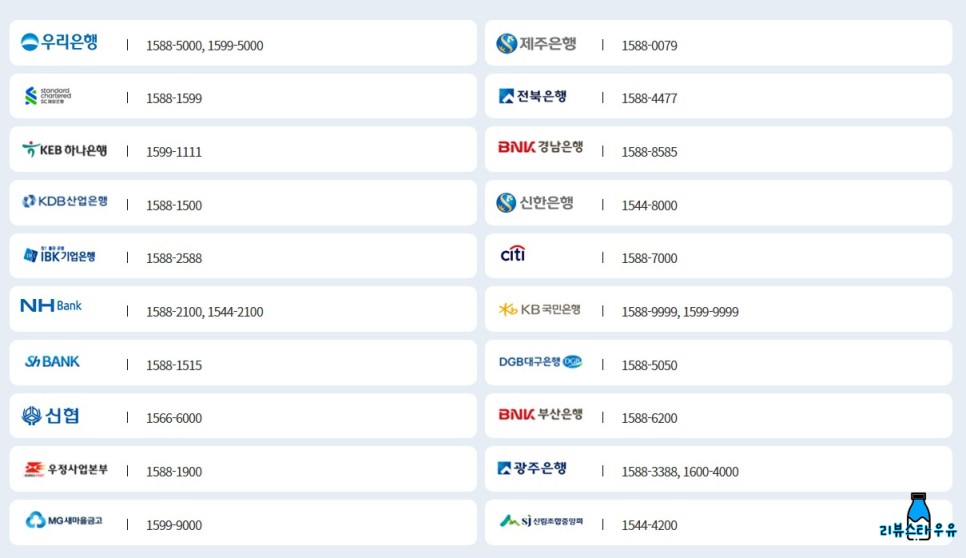Click the phone number 1588-4477

pyautogui.click(x=649, y=99)
